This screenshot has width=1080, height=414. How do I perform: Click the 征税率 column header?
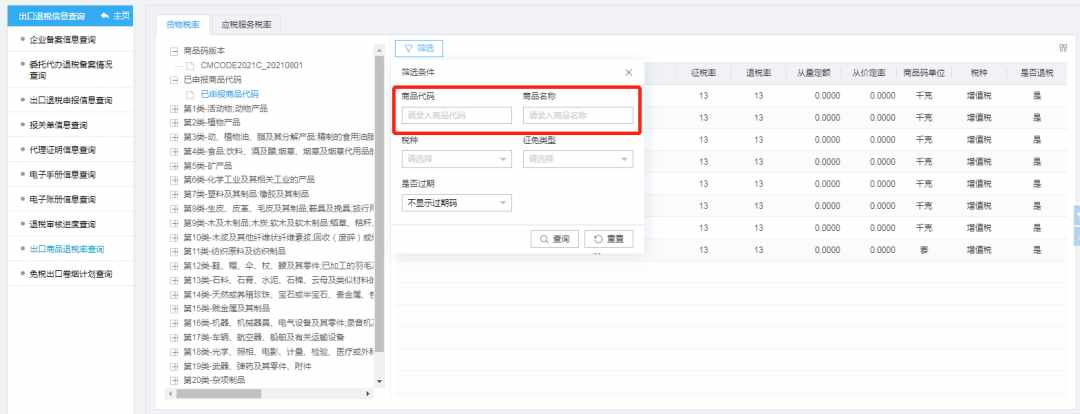pos(703,73)
